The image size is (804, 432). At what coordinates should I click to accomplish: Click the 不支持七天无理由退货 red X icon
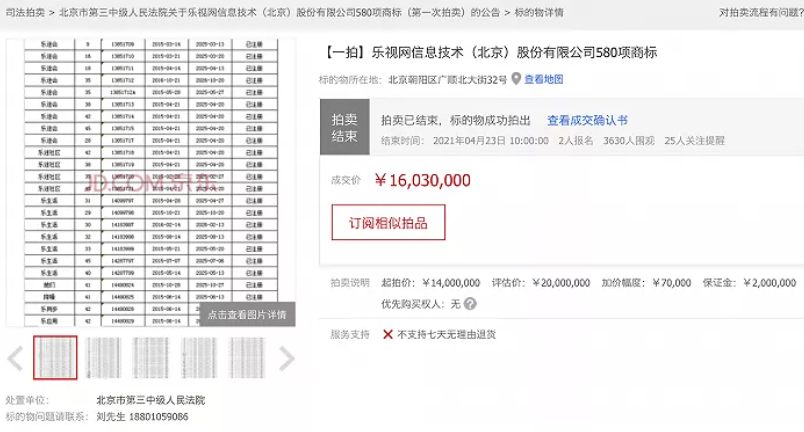tap(388, 335)
